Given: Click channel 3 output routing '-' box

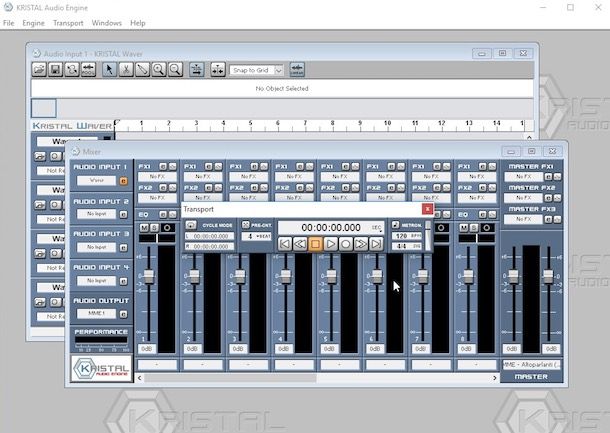Looking at the screenshot, I should [x=248, y=365].
